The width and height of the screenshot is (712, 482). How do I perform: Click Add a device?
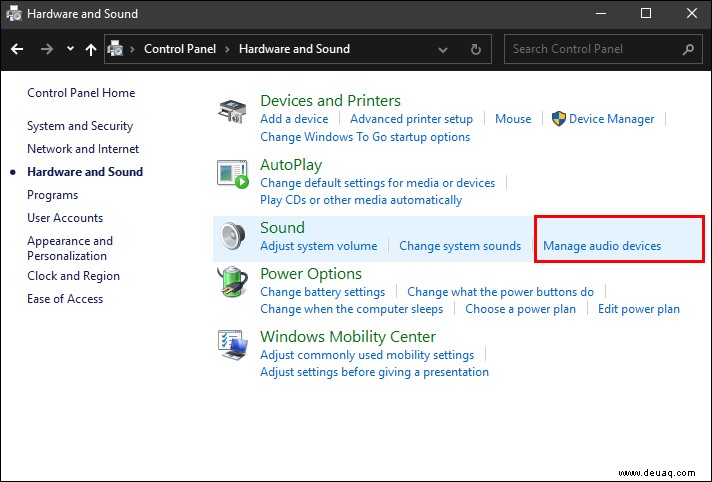[x=294, y=119]
